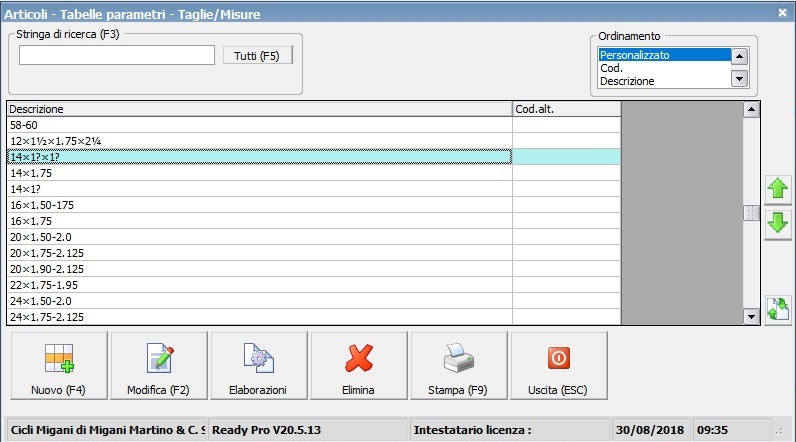796x442 pixels.
Task: Choose Cod. sorting in Ordinamento list
Action: 664,68
